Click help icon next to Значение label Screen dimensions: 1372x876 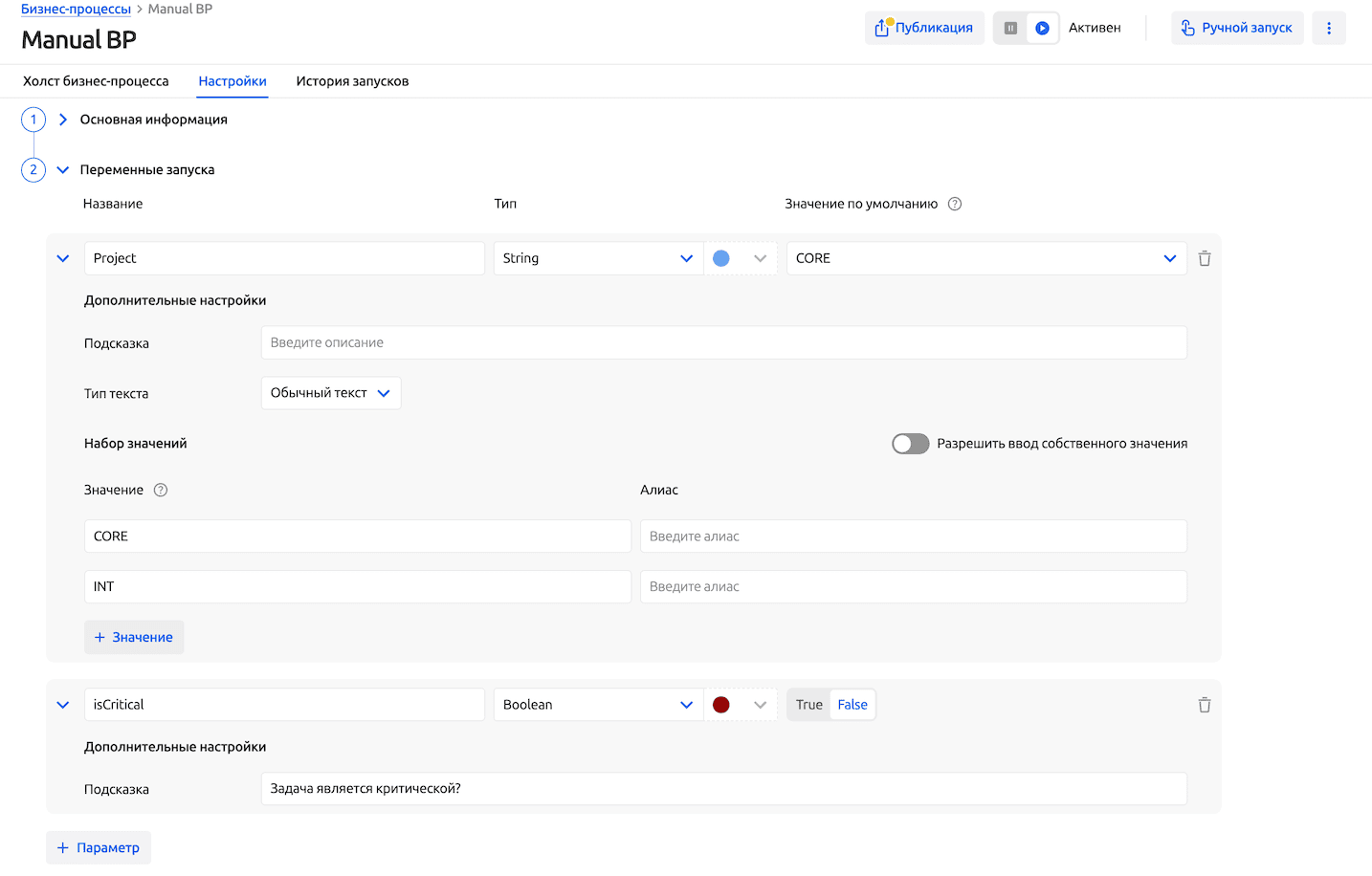(x=161, y=491)
